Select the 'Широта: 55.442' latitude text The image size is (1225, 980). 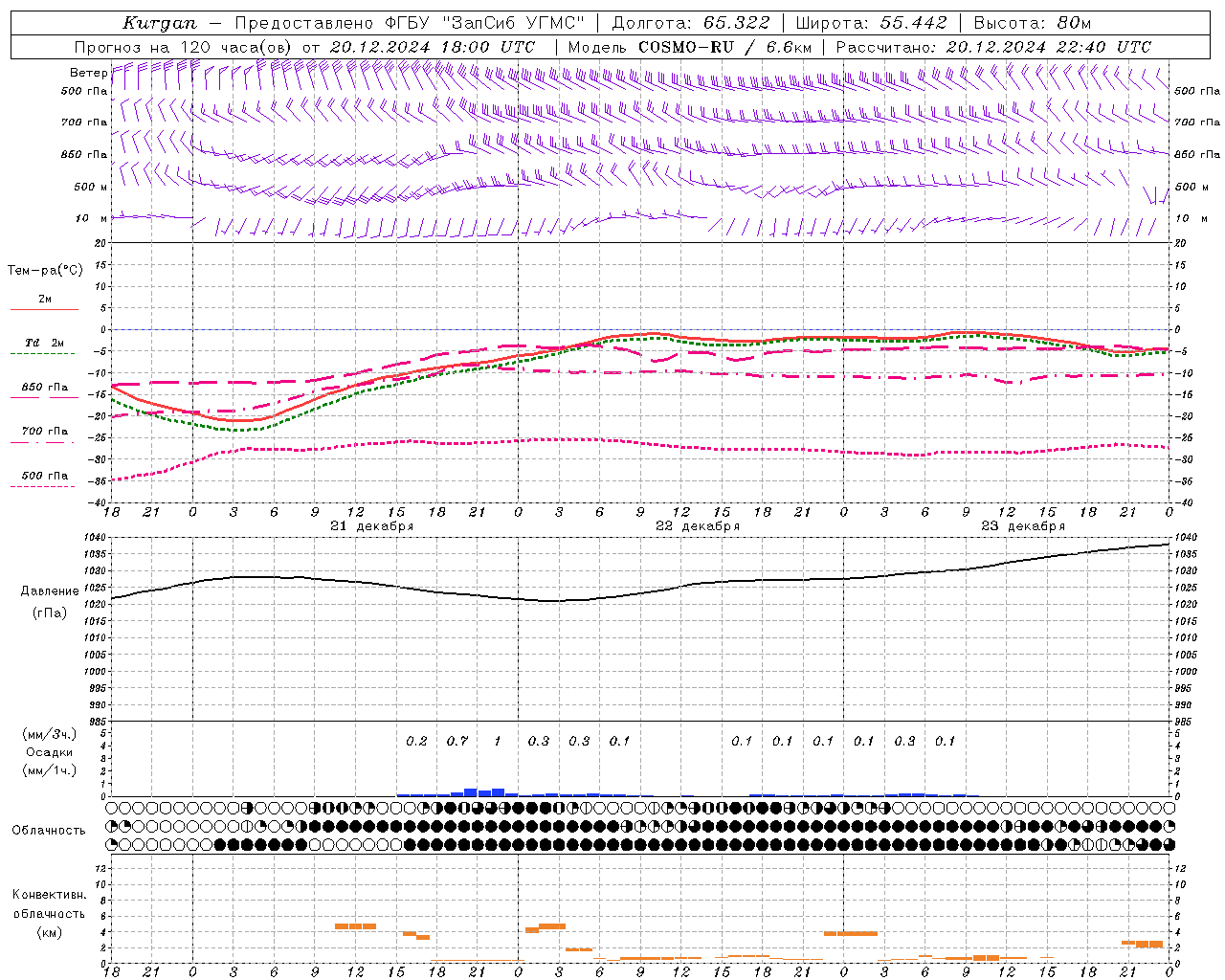click(872, 23)
